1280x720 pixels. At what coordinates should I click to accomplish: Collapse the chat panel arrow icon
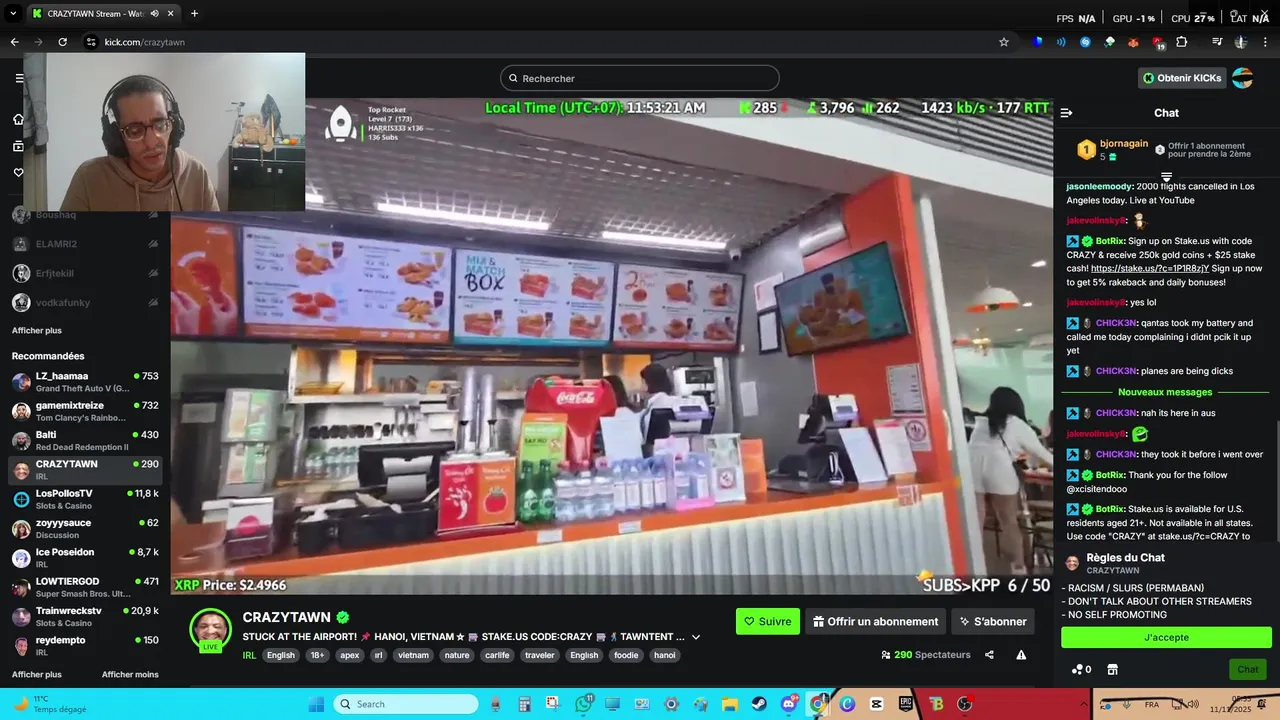(1066, 113)
